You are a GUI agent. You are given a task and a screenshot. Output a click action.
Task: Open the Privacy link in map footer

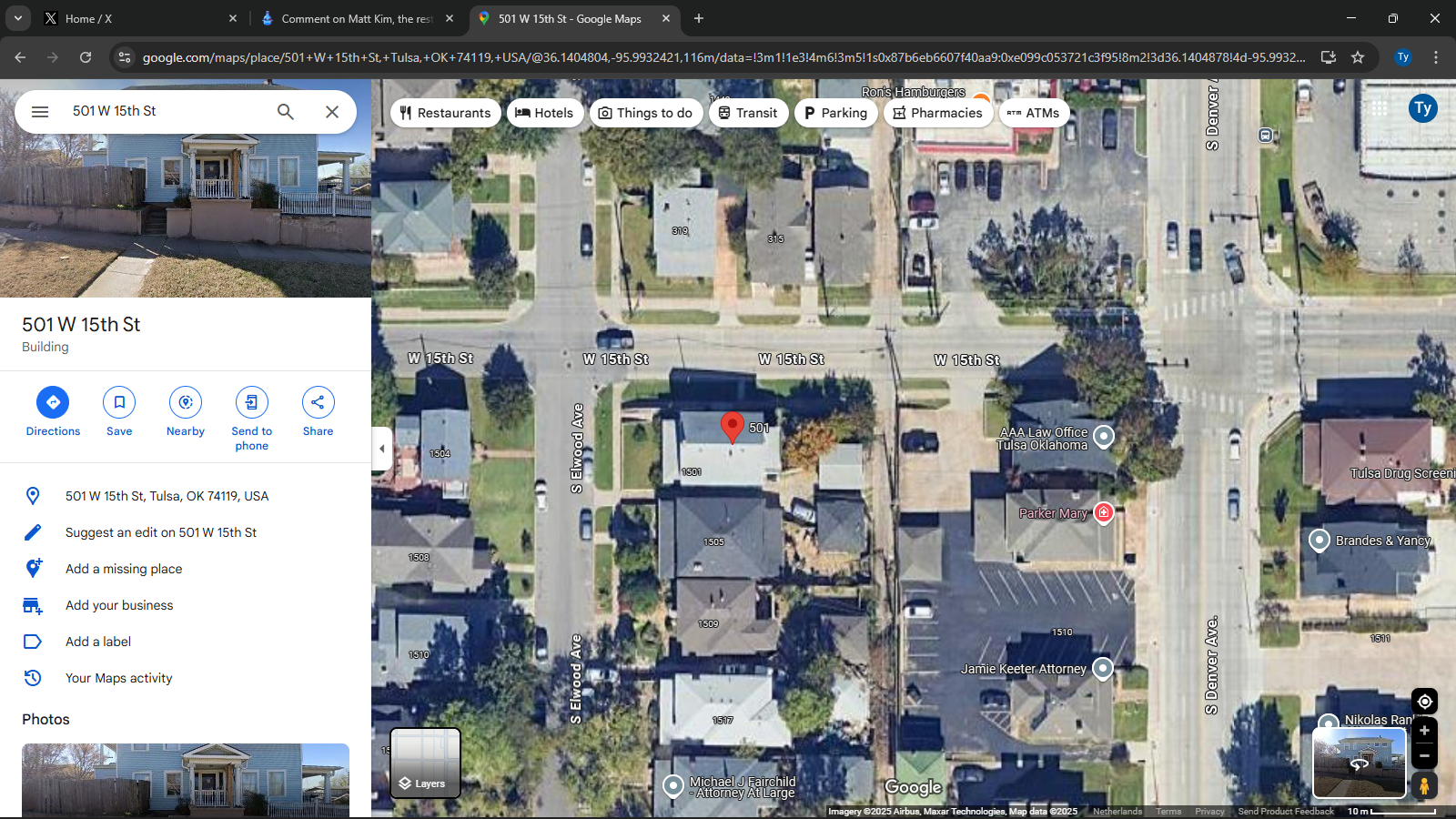[1209, 812]
